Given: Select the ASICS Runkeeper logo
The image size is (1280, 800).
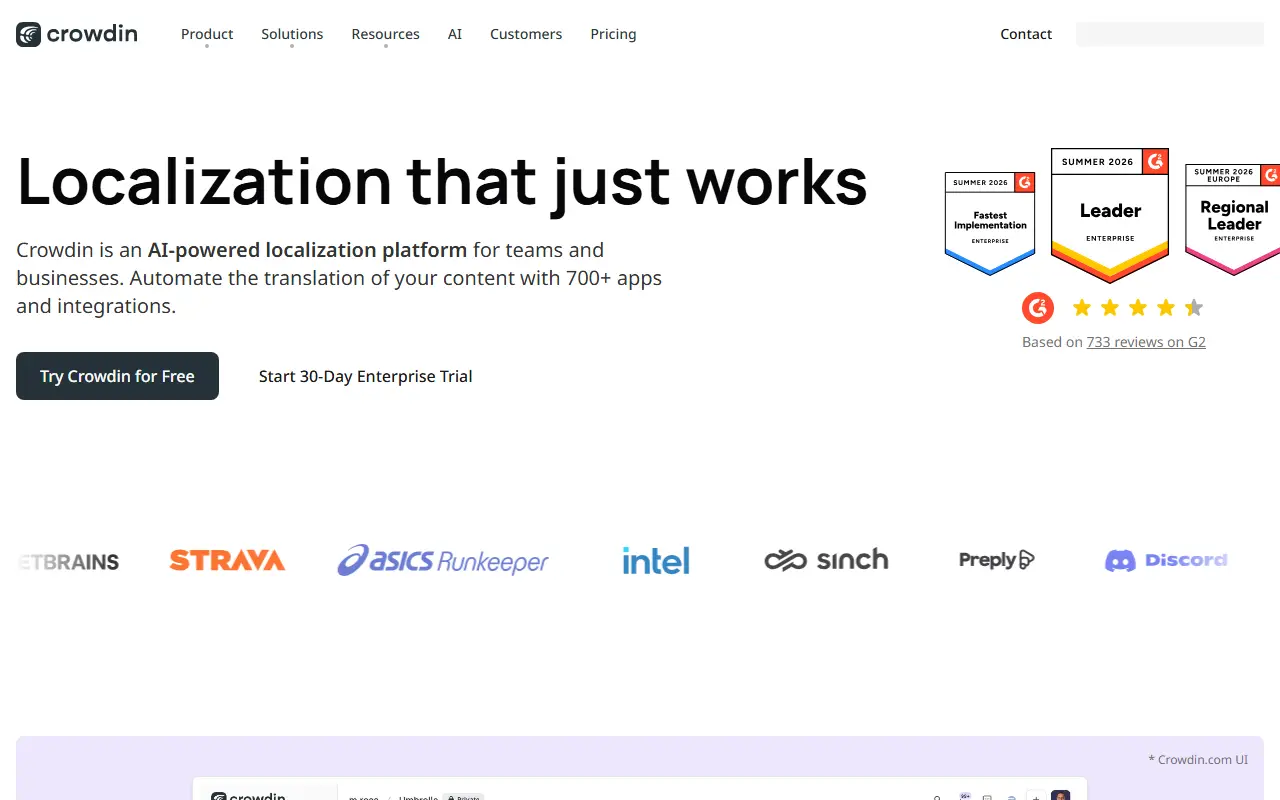Looking at the screenshot, I should (x=443, y=560).
